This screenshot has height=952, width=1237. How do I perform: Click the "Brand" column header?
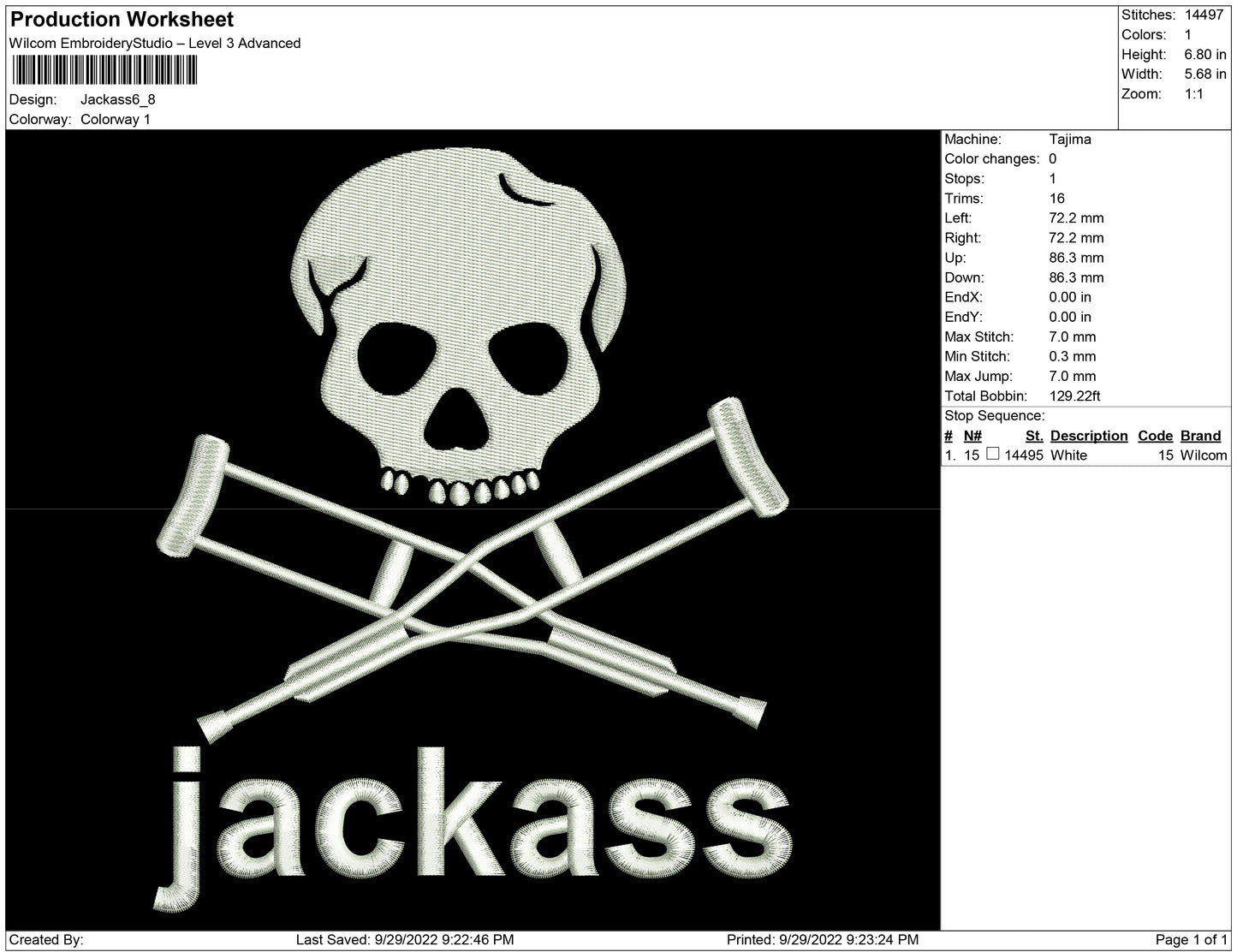pyautogui.click(x=1201, y=436)
